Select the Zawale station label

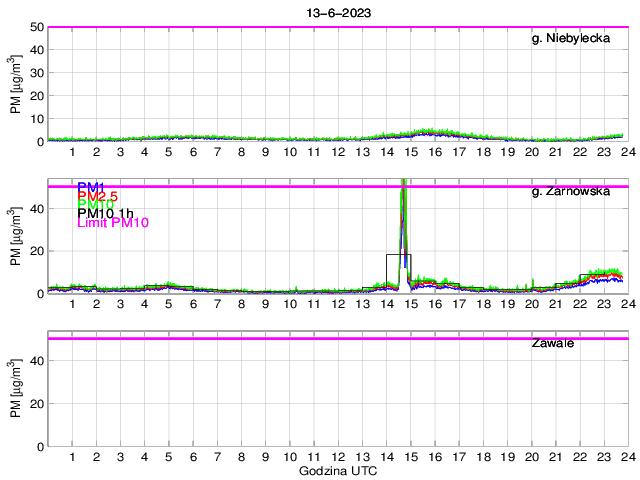(x=553, y=343)
